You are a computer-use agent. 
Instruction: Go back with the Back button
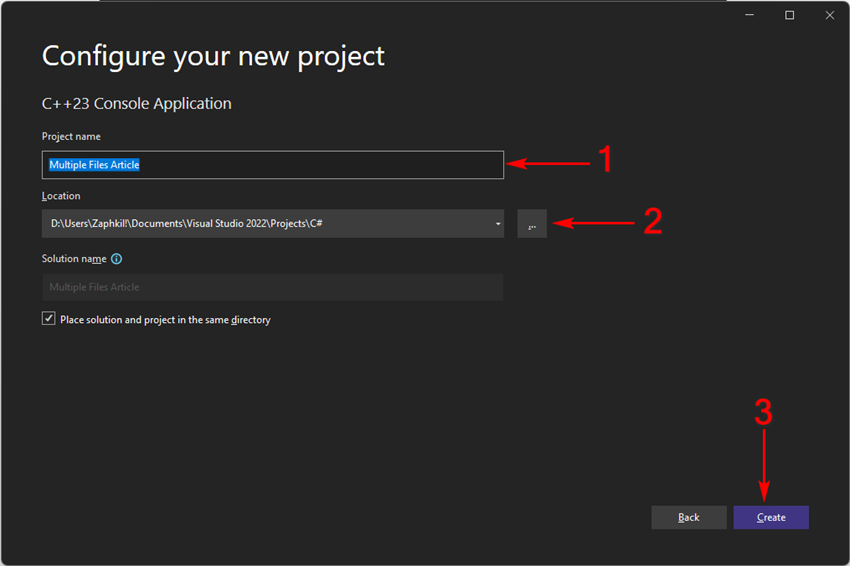[688, 517]
